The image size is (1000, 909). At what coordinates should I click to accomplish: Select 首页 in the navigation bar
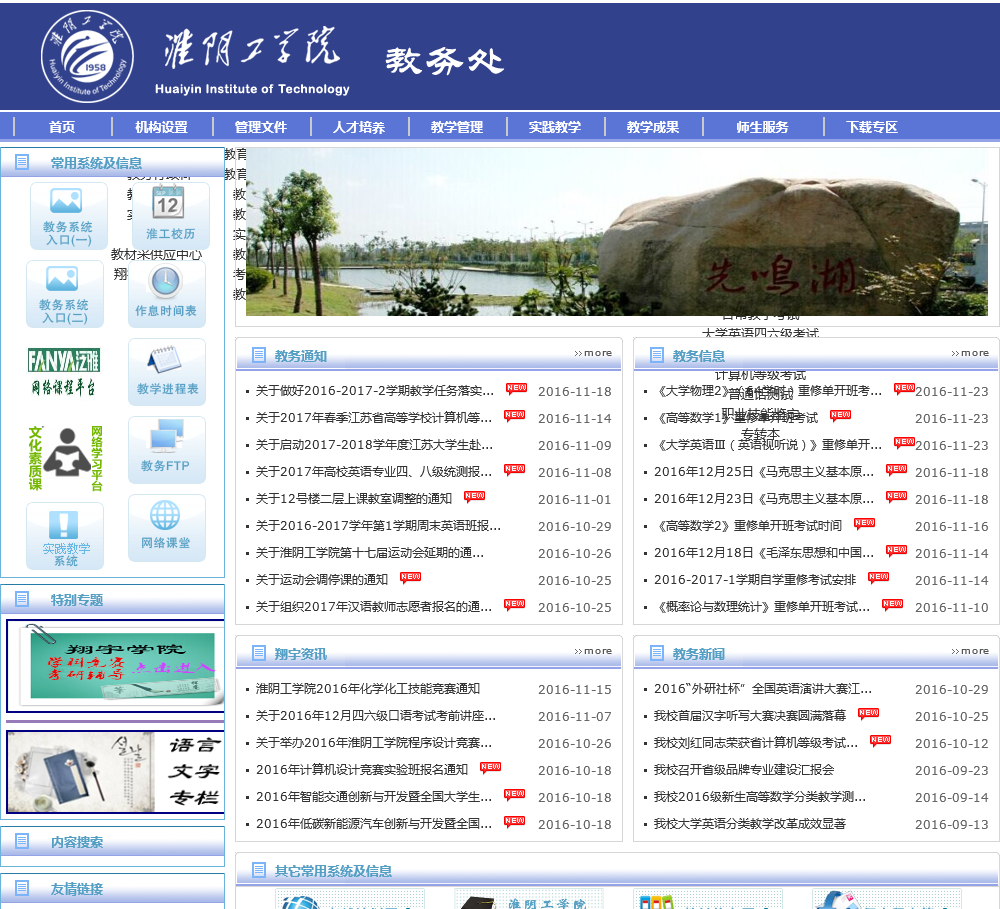click(62, 127)
